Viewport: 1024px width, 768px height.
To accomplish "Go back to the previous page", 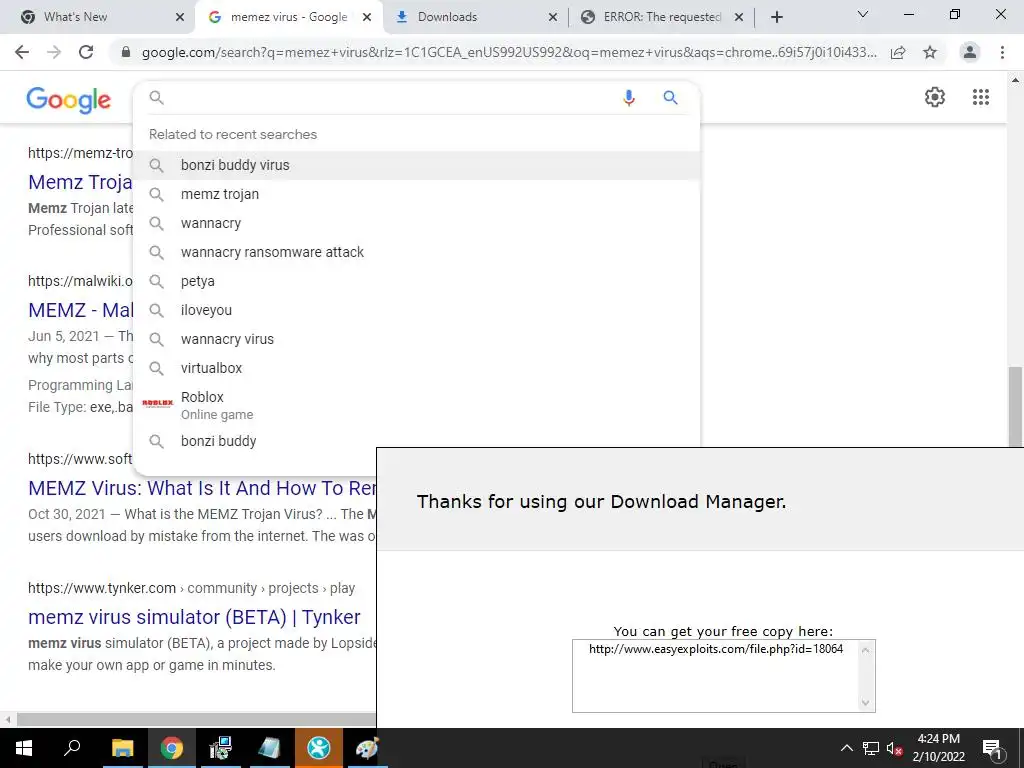I will coord(22,52).
